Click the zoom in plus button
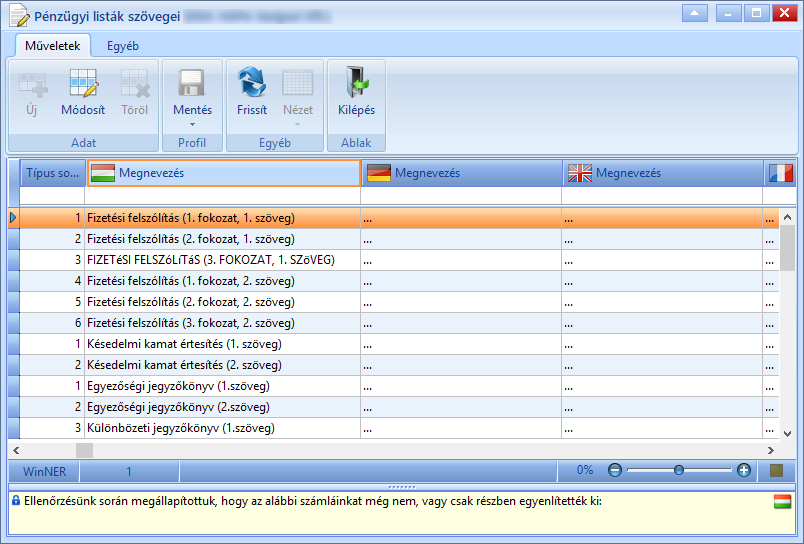This screenshot has height=544, width=804. [x=743, y=470]
